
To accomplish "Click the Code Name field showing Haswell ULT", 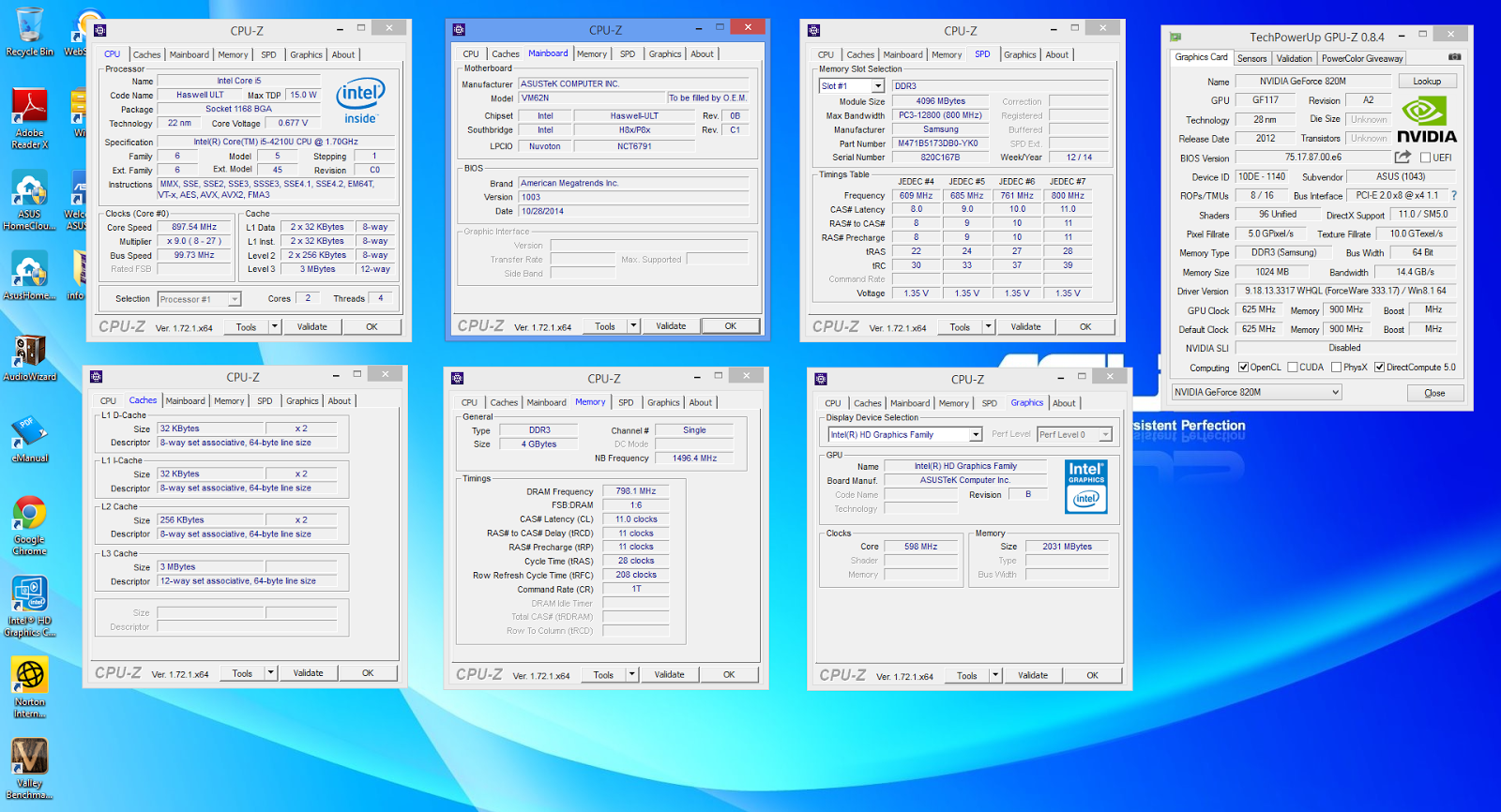I will tap(200, 96).
